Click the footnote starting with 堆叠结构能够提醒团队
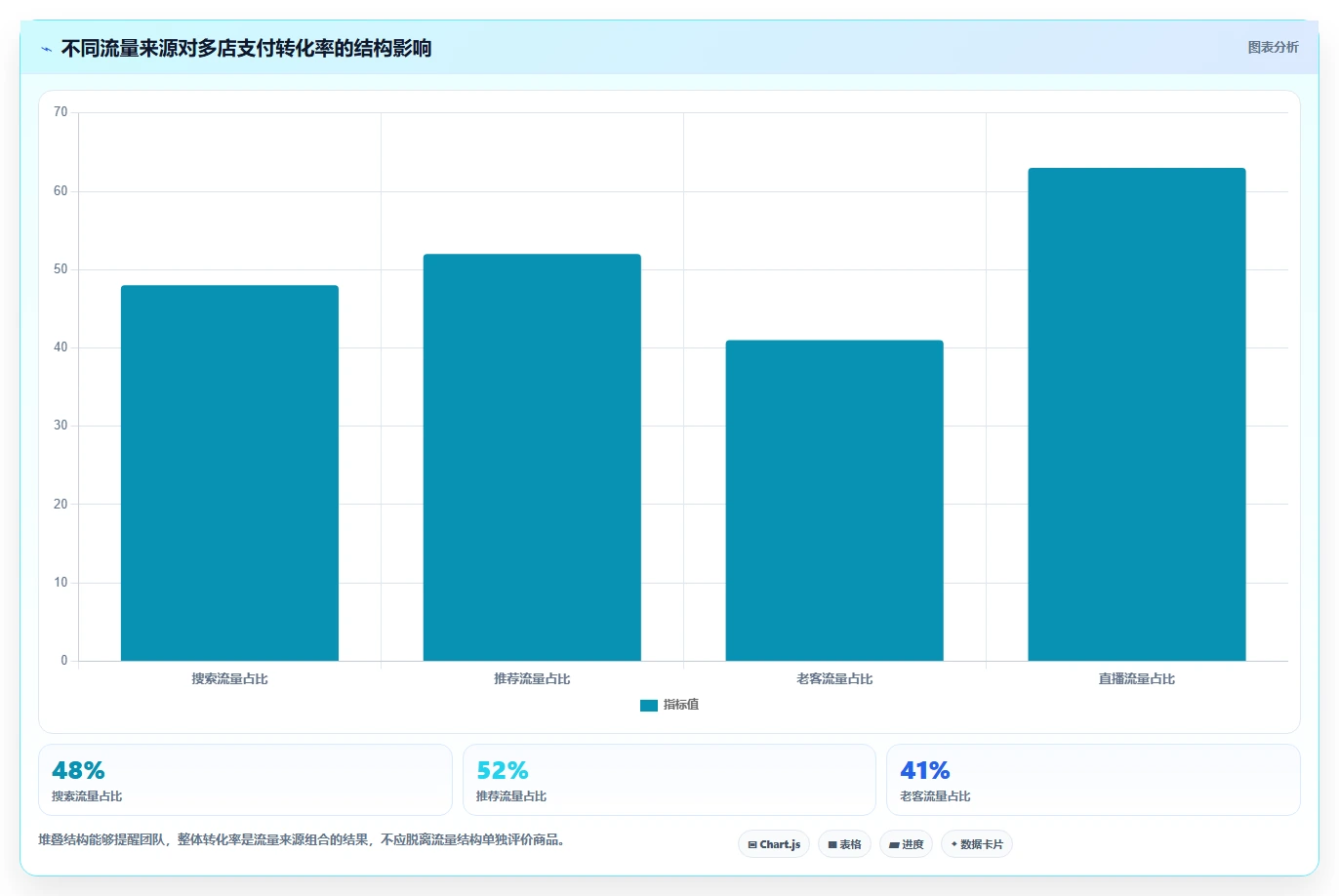1339x896 pixels. (302, 840)
